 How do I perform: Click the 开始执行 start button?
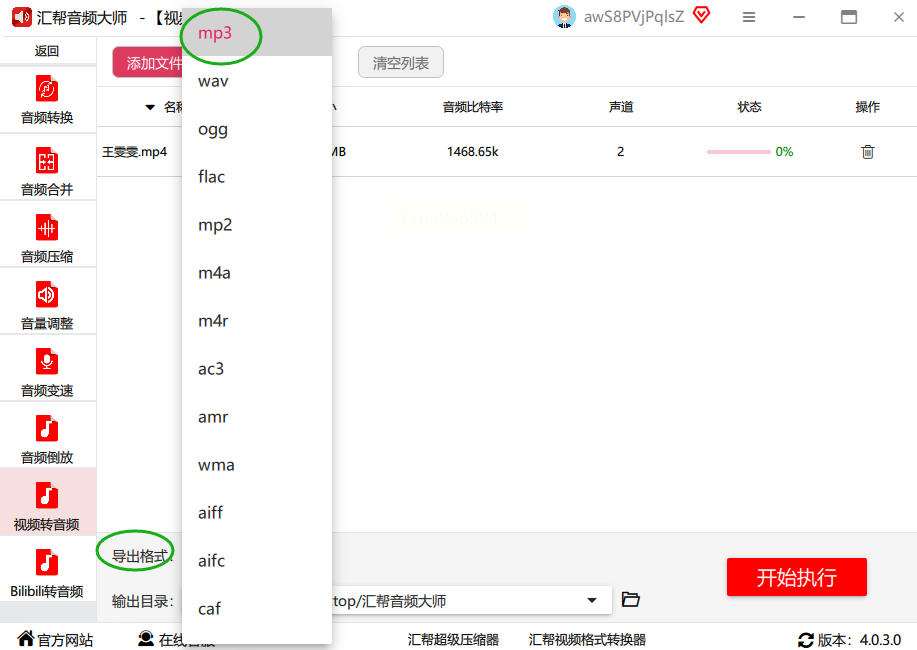(x=797, y=577)
